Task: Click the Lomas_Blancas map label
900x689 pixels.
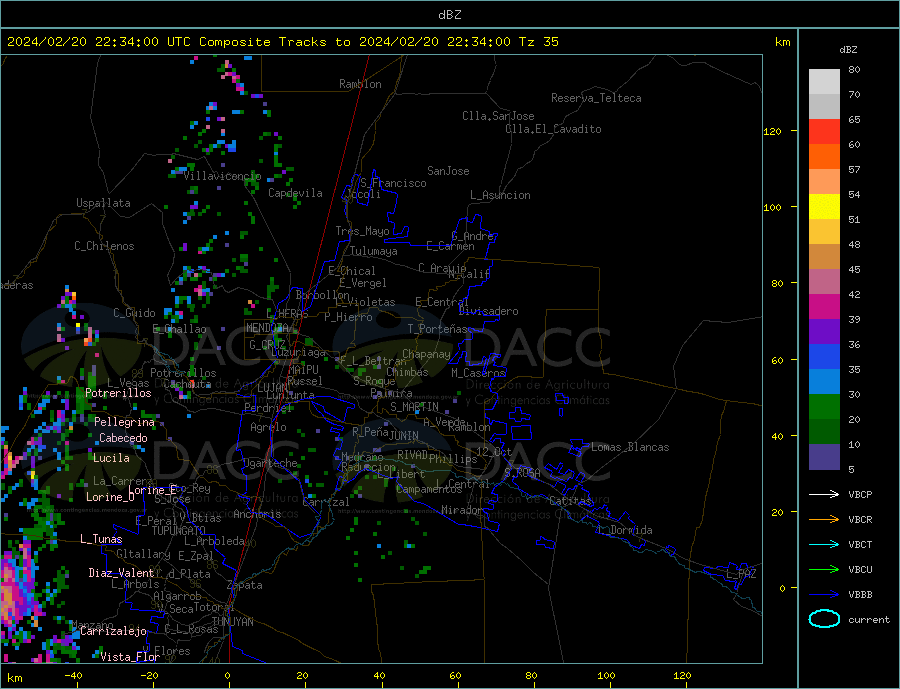Action: tap(630, 447)
